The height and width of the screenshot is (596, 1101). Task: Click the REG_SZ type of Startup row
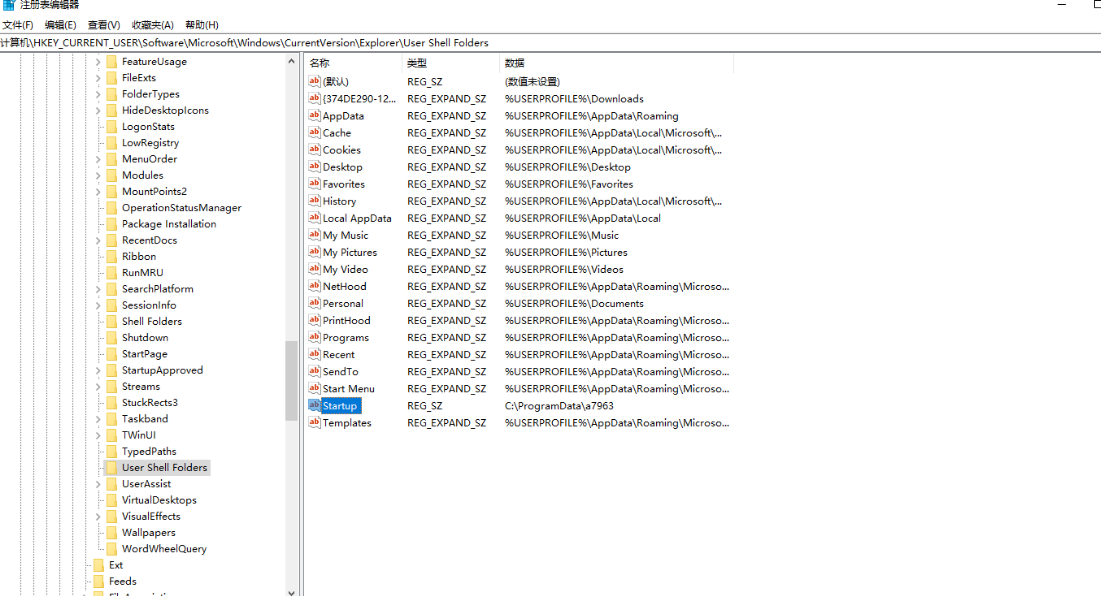[425, 406]
